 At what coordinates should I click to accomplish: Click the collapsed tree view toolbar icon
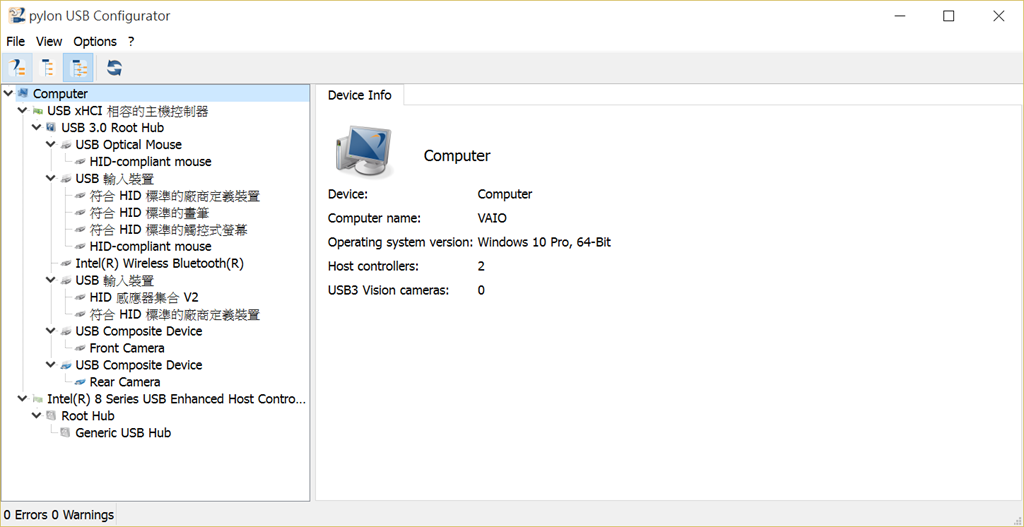[48, 68]
